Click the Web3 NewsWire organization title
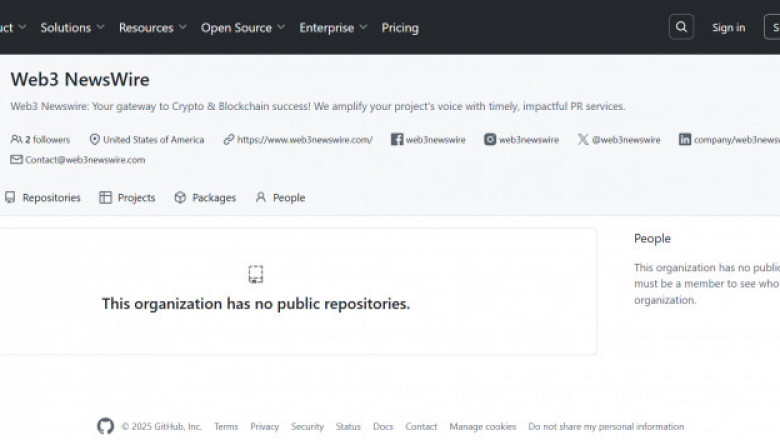 click(x=80, y=80)
